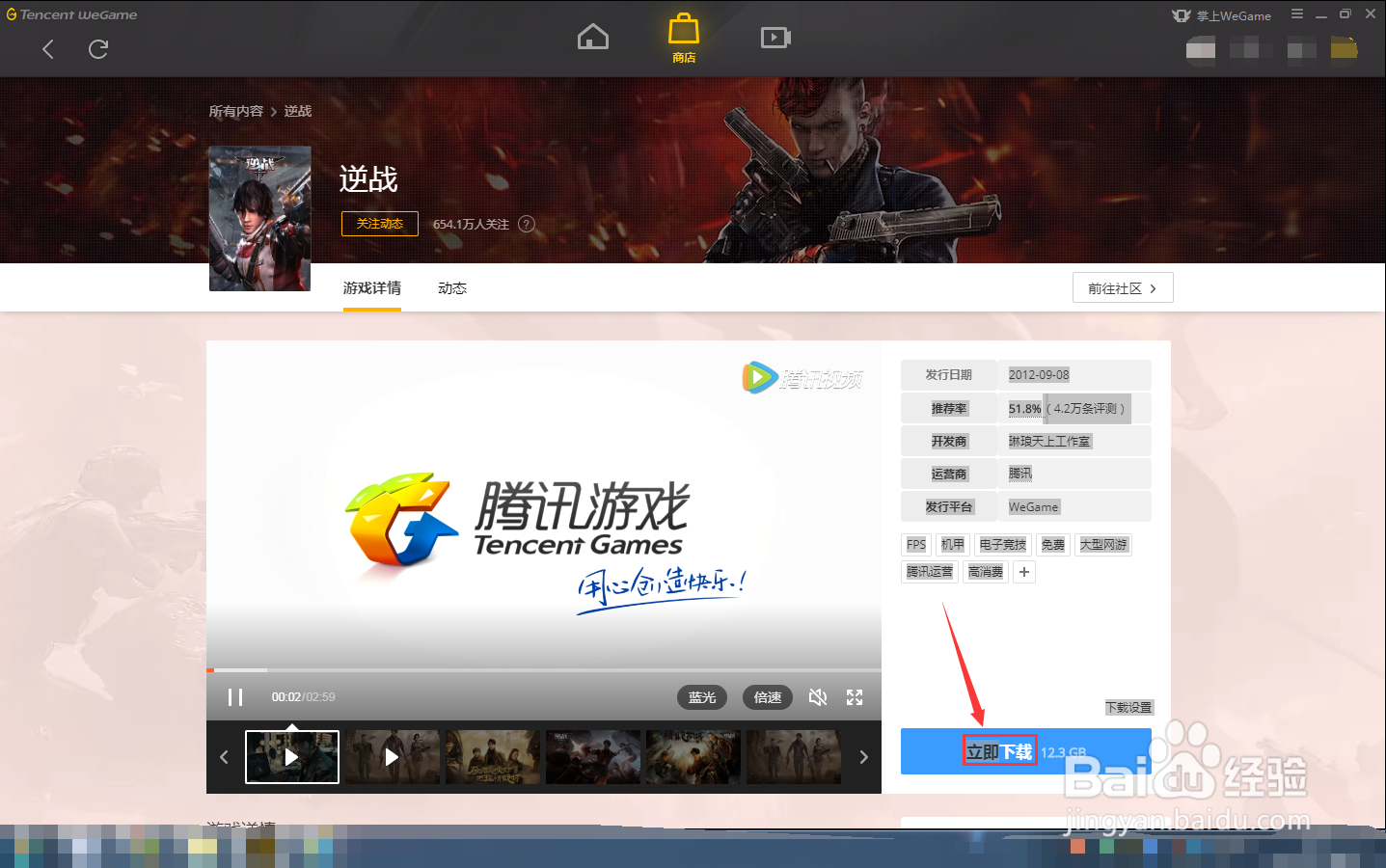
Task: Add a tag with the plus button
Action: point(1024,572)
